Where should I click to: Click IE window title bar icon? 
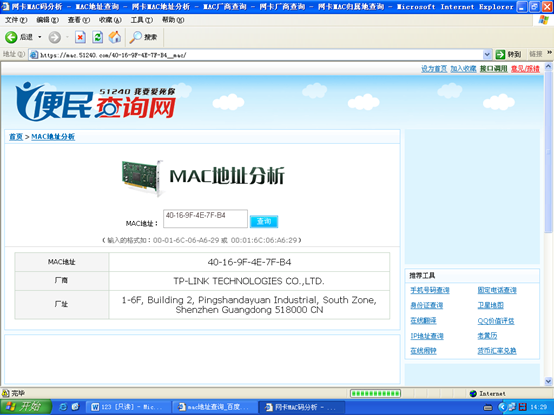pyautogui.click(x=5, y=7)
